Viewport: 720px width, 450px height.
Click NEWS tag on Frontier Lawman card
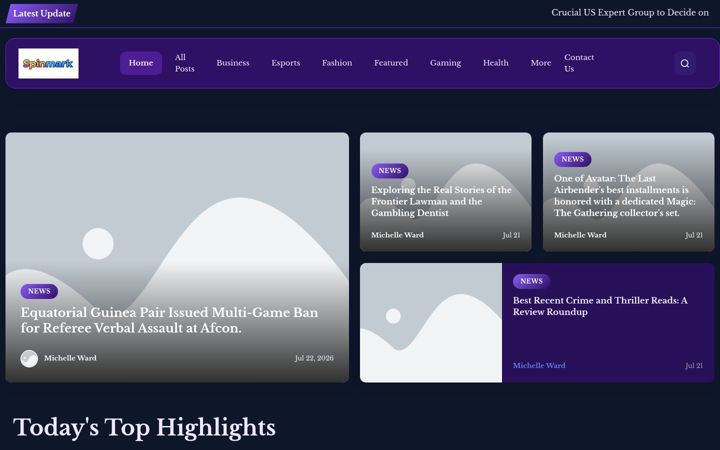[390, 171]
